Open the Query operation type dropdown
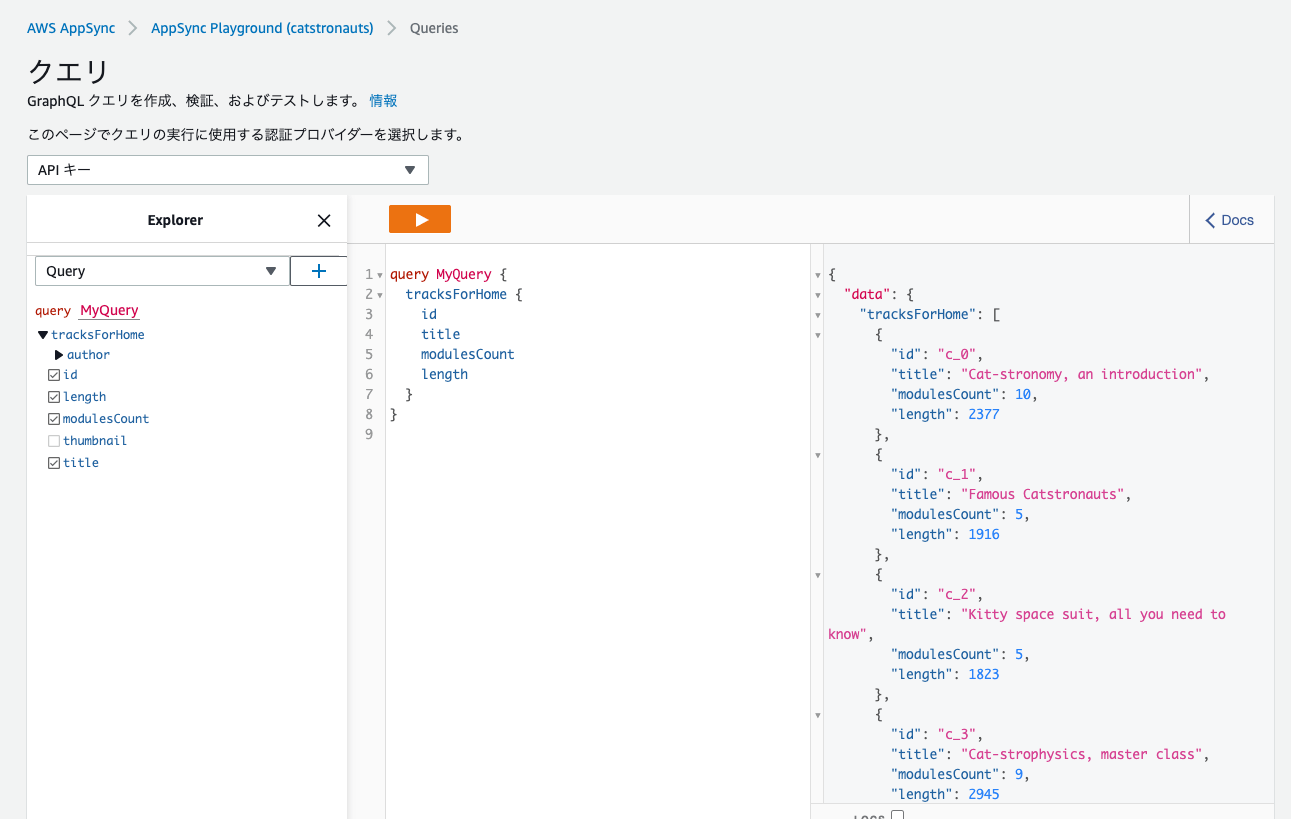The width and height of the screenshot is (1291, 819). (x=162, y=271)
